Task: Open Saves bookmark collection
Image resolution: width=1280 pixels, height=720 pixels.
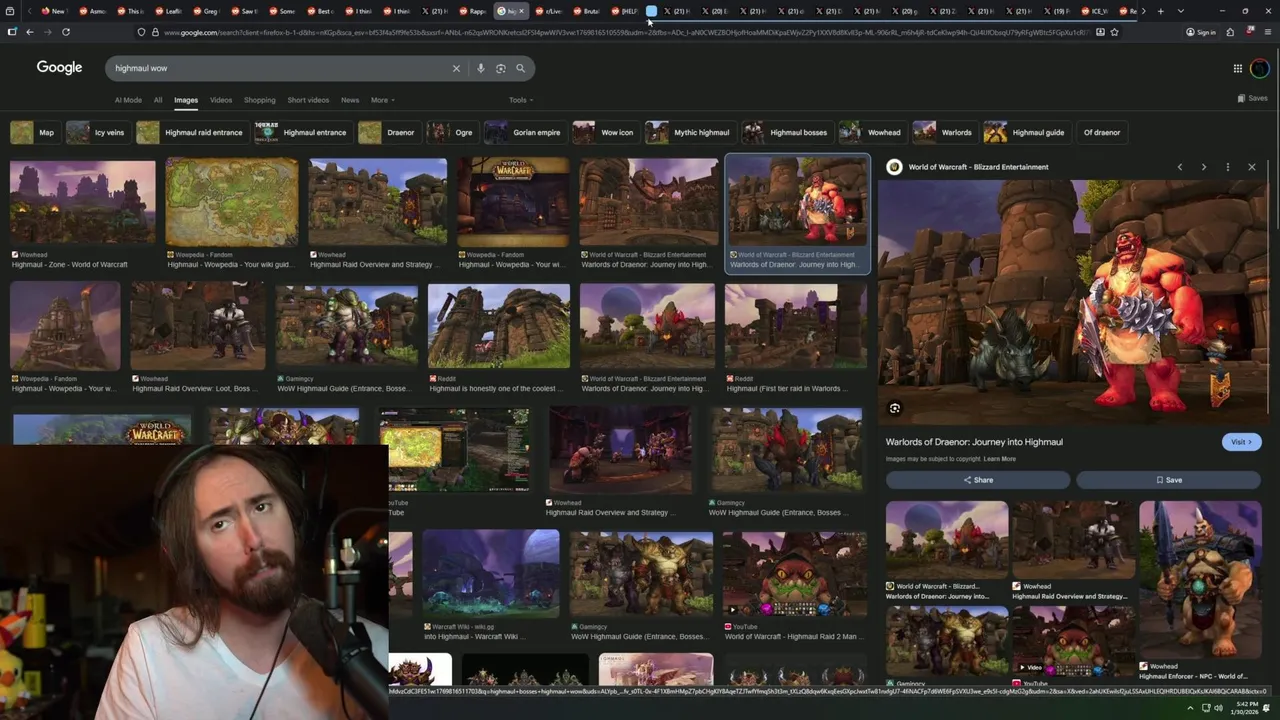Action: coord(1252,98)
